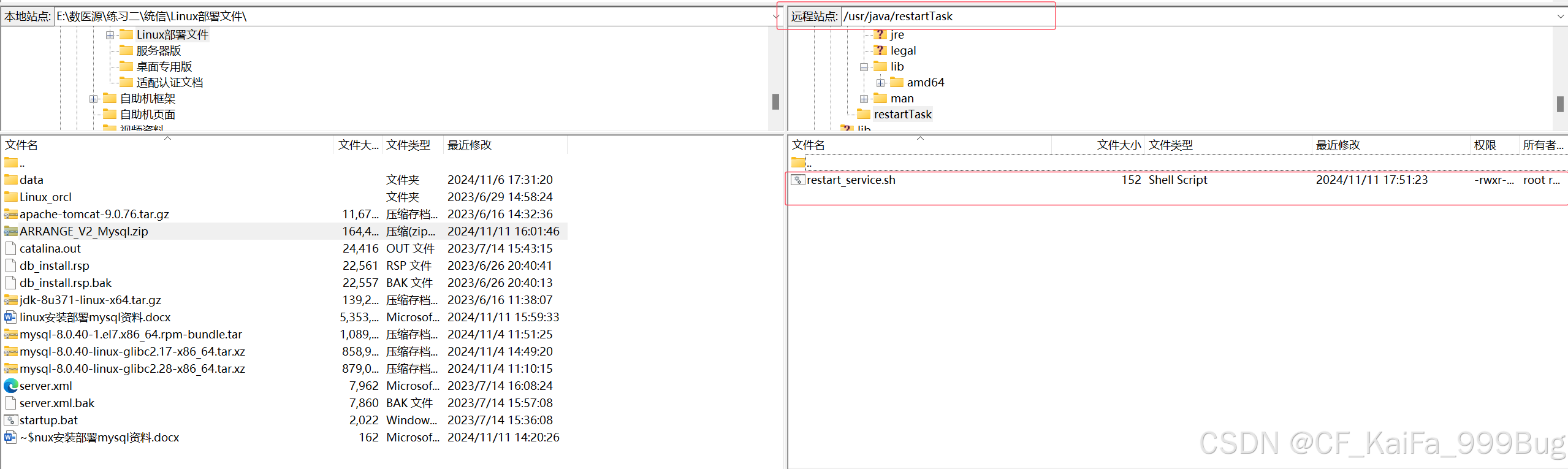Open the remote site path dropdown

coord(1561,17)
